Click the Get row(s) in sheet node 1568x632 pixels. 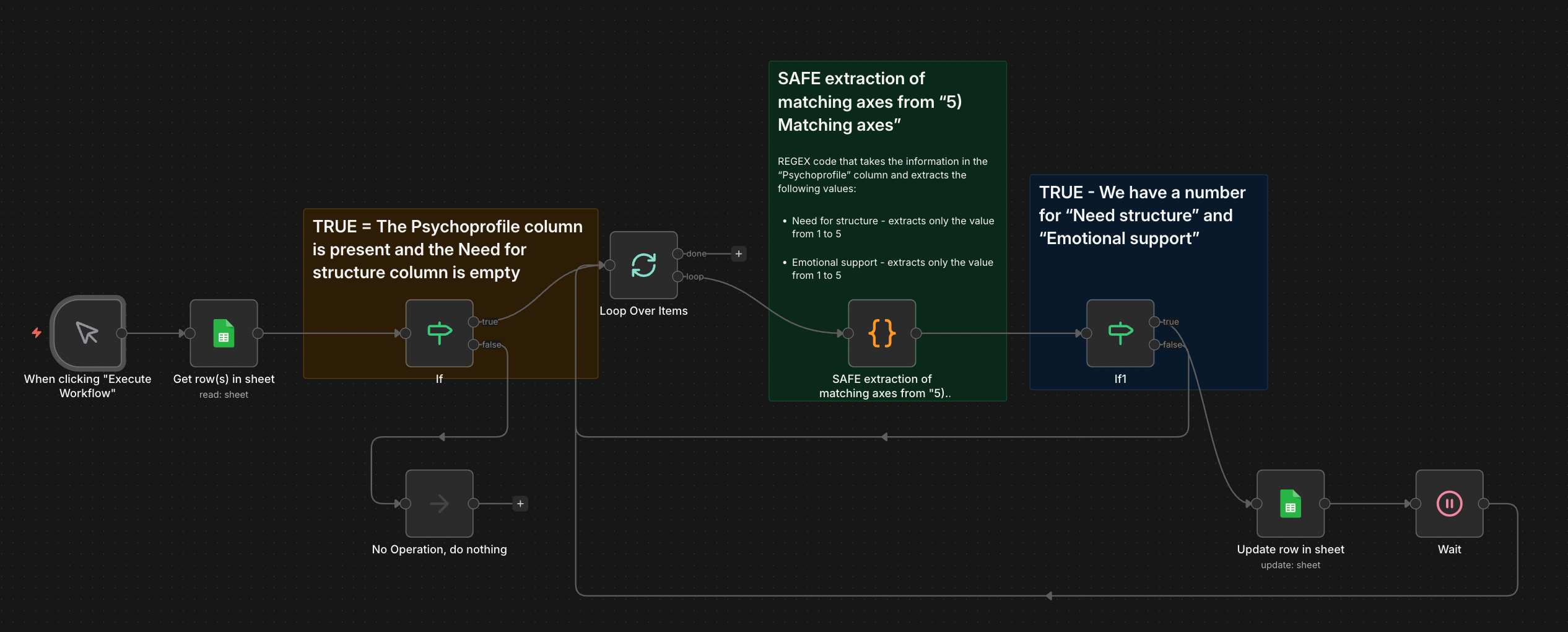(224, 333)
